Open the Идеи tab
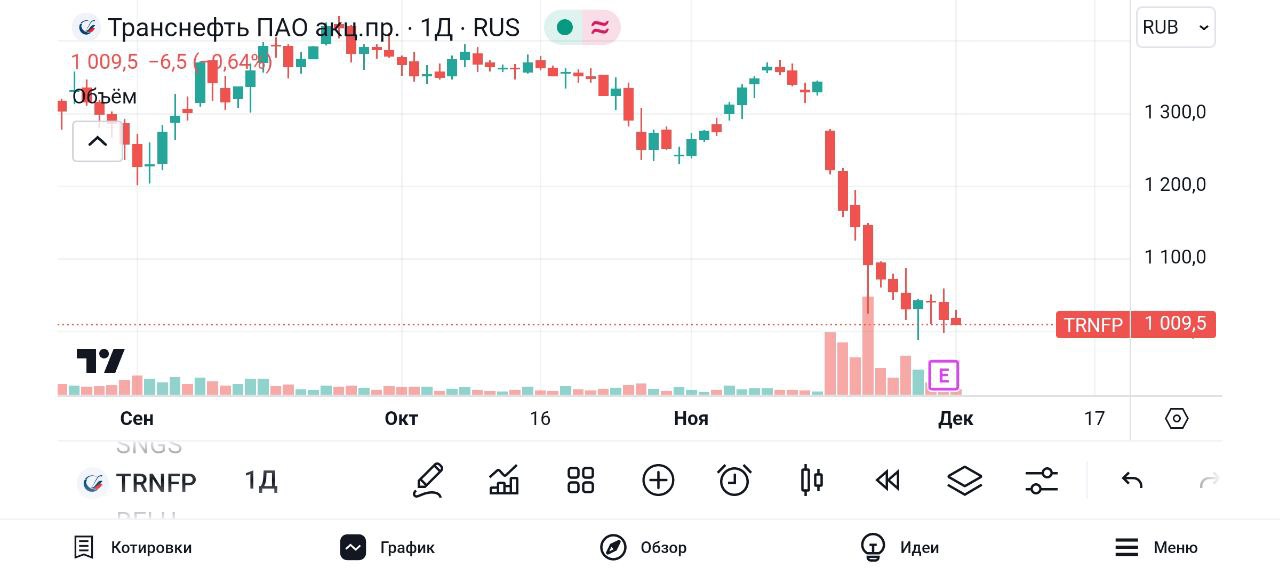This screenshot has height=576, width=1280. pyautogui.click(x=899, y=548)
